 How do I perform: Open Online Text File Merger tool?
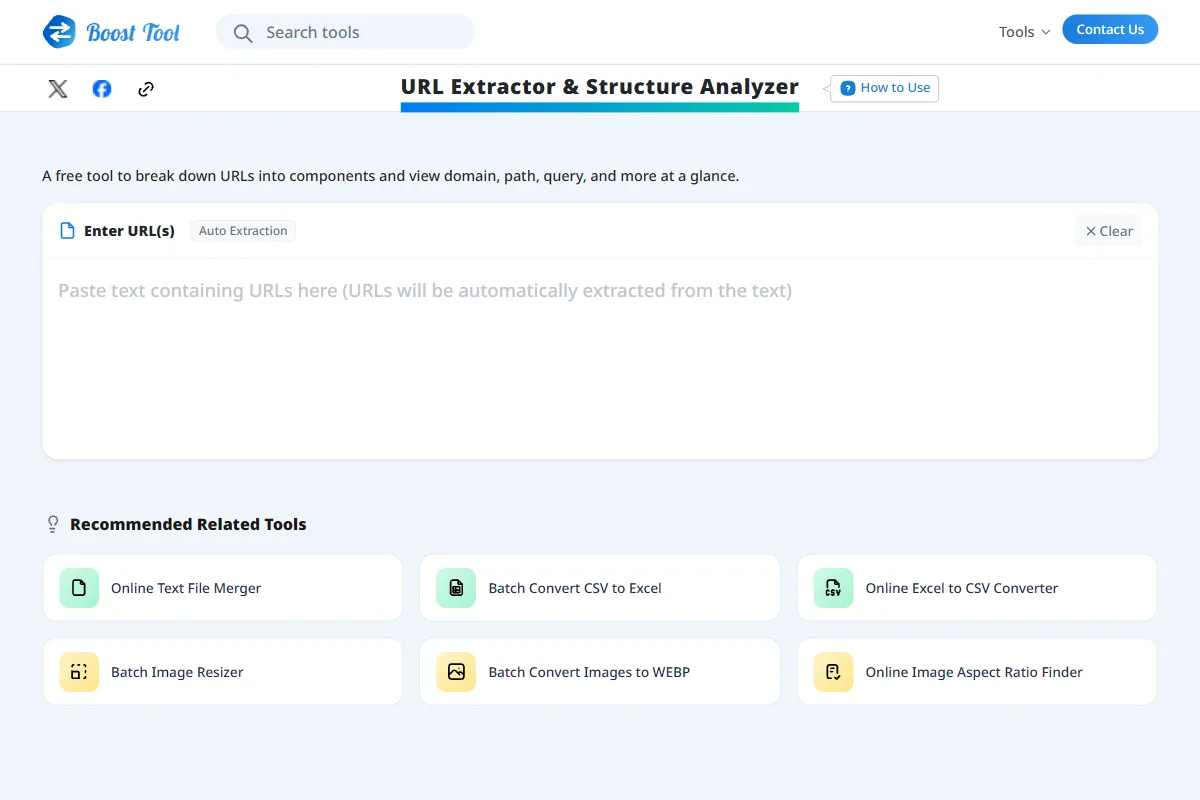click(x=223, y=588)
